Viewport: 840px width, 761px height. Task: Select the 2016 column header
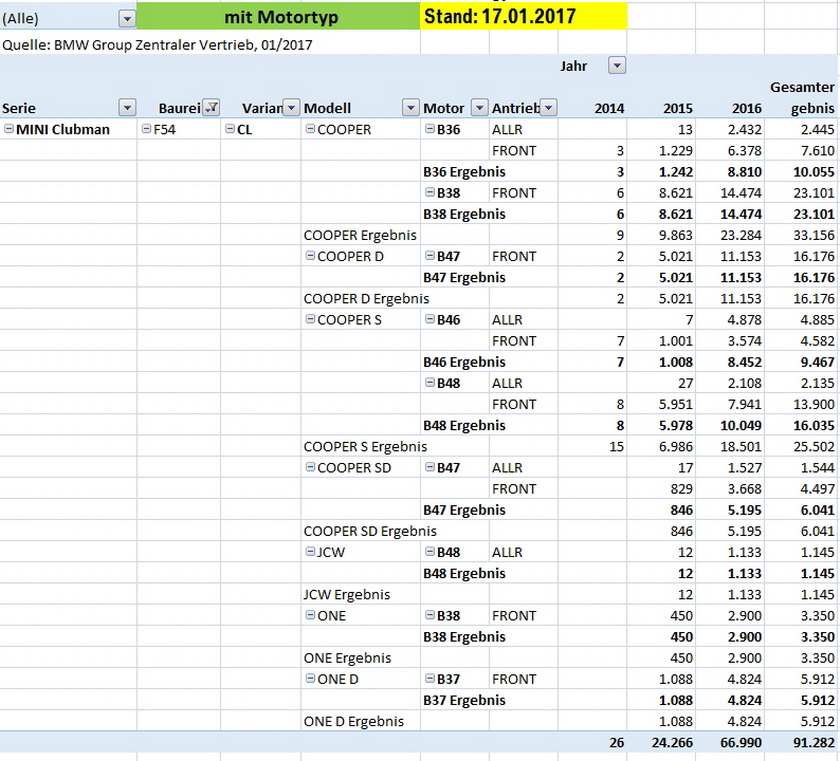click(747, 108)
